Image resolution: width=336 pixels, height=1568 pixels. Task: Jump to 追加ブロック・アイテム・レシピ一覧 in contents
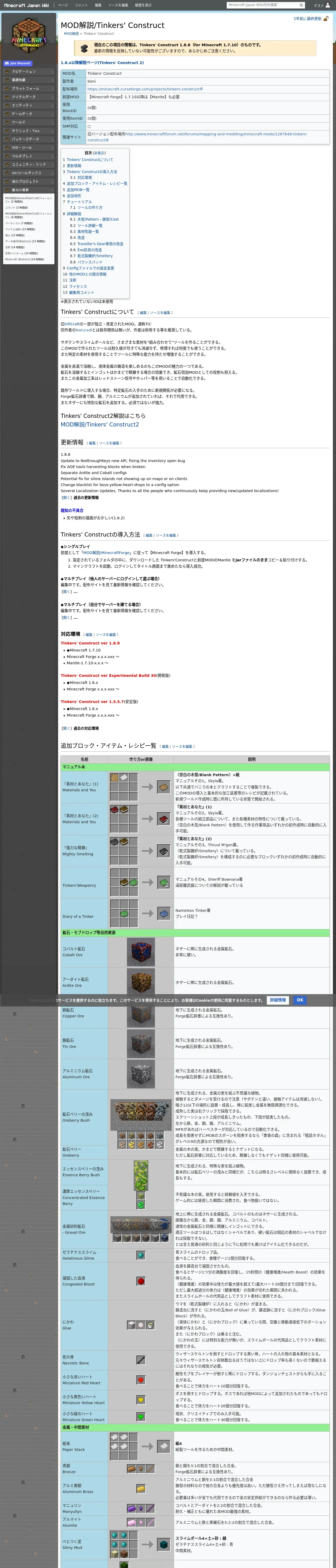pos(97,183)
